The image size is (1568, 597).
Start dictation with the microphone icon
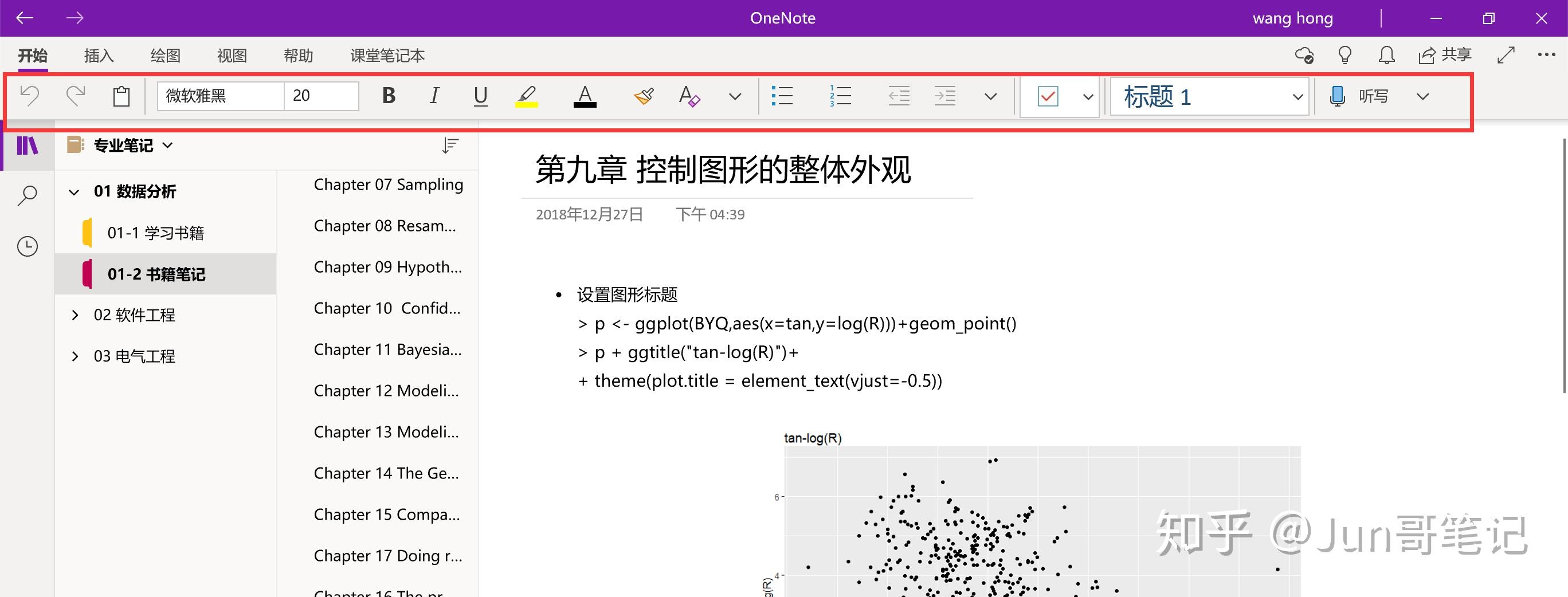pos(1336,96)
